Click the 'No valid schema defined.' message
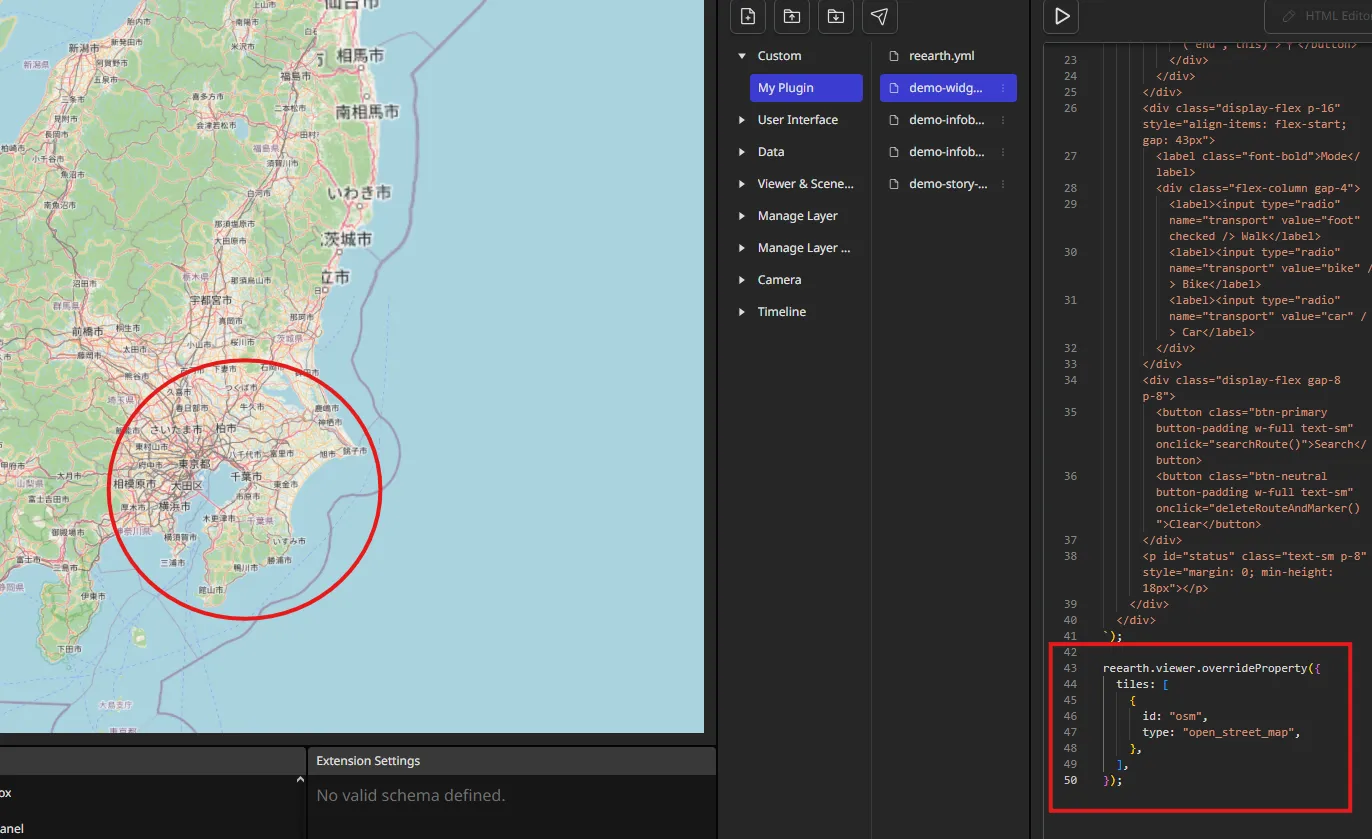 [x=411, y=796]
